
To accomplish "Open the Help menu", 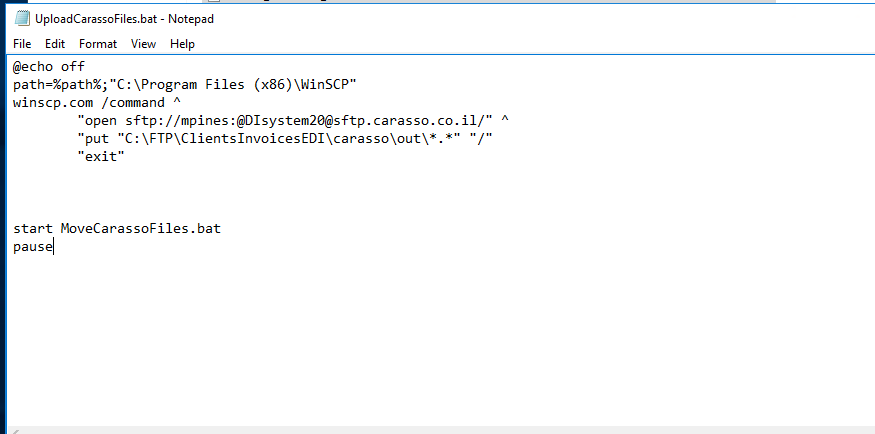I will [x=182, y=44].
